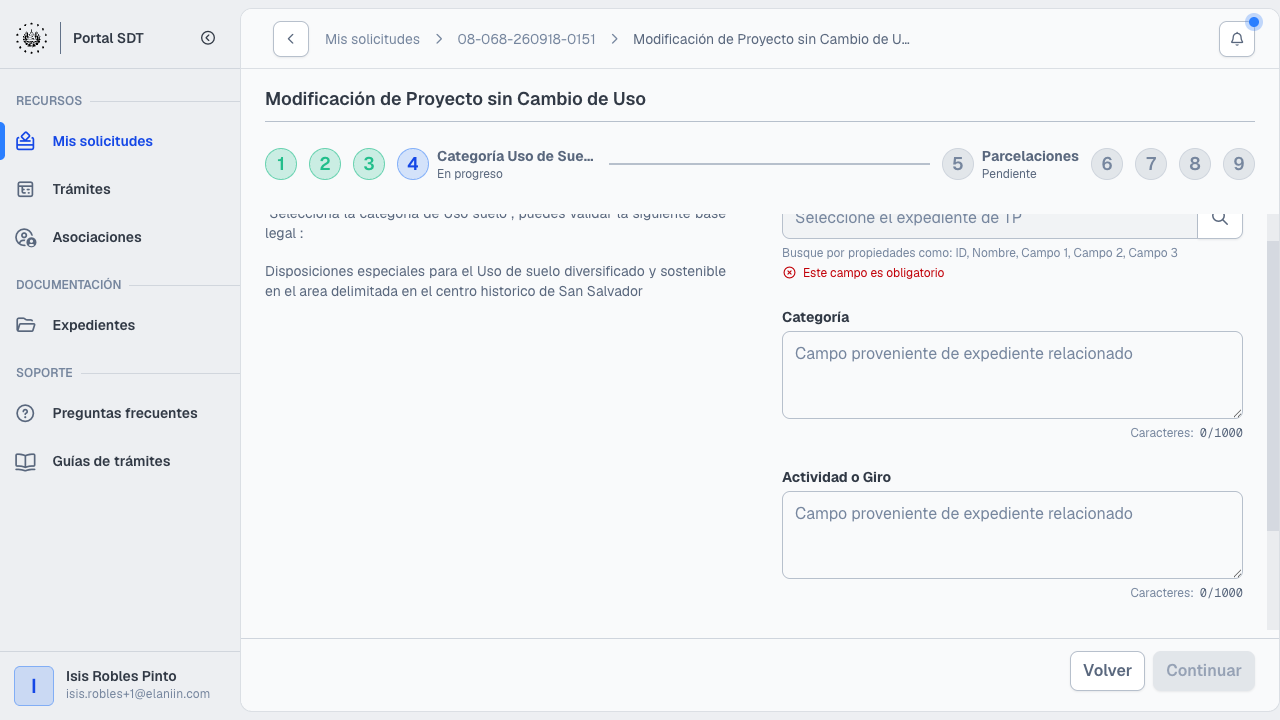Screen dimensions: 1280x720
Task: Click the page title 'Modificación de Proyecto sin Cambio de Uso'
Action: 455,99
